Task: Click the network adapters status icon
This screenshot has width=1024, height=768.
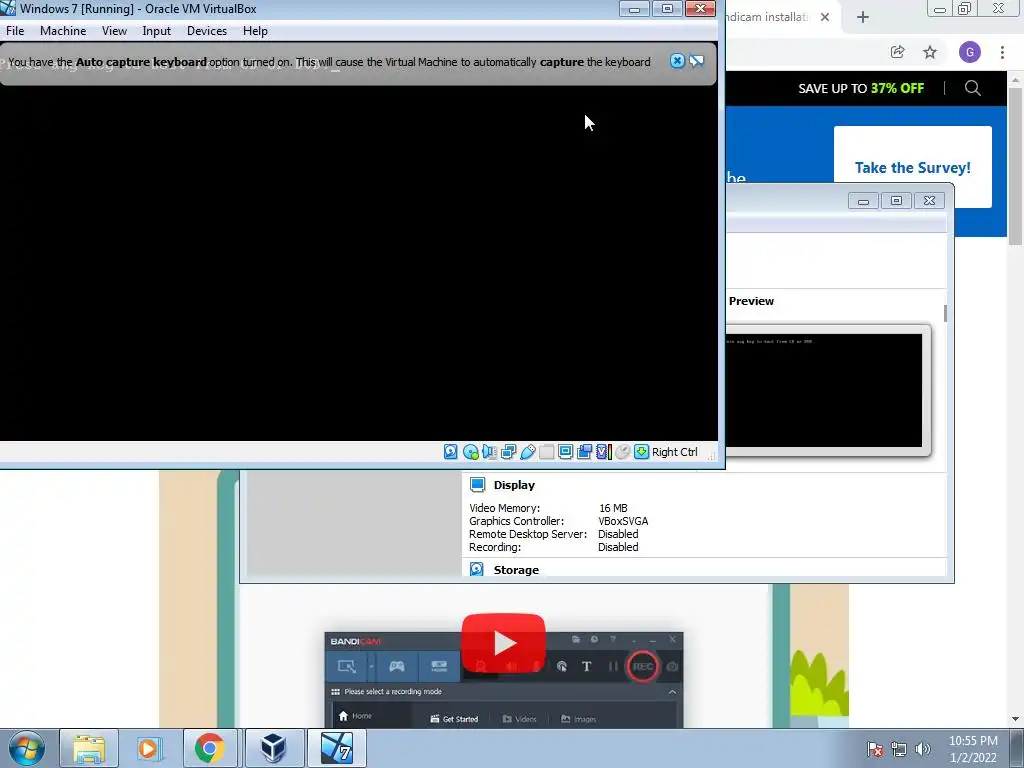Action: [508, 452]
